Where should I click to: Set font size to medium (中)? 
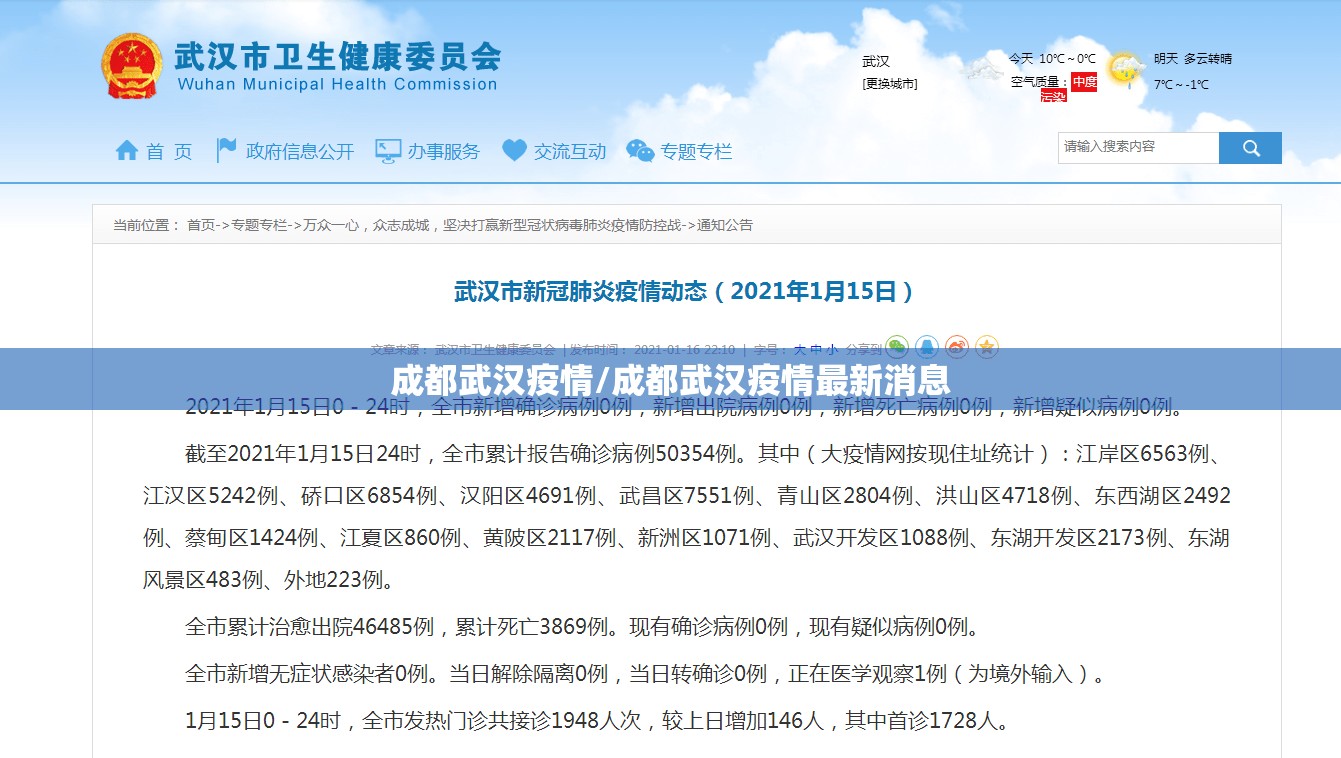click(x=816, y=350)
